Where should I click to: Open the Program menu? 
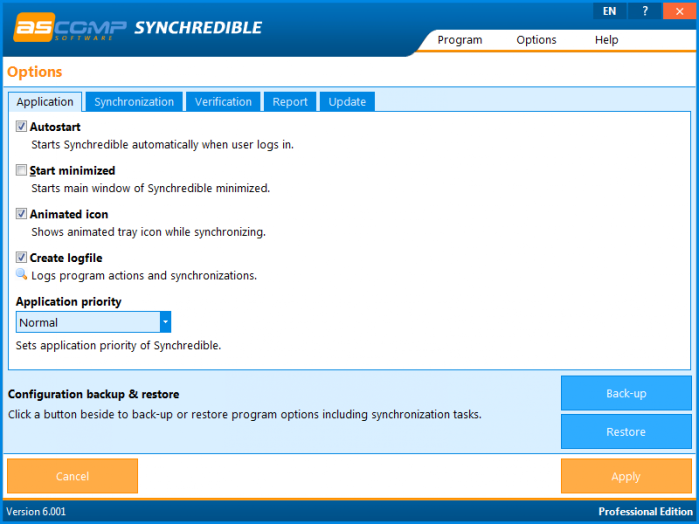click(x=460, y=40)
